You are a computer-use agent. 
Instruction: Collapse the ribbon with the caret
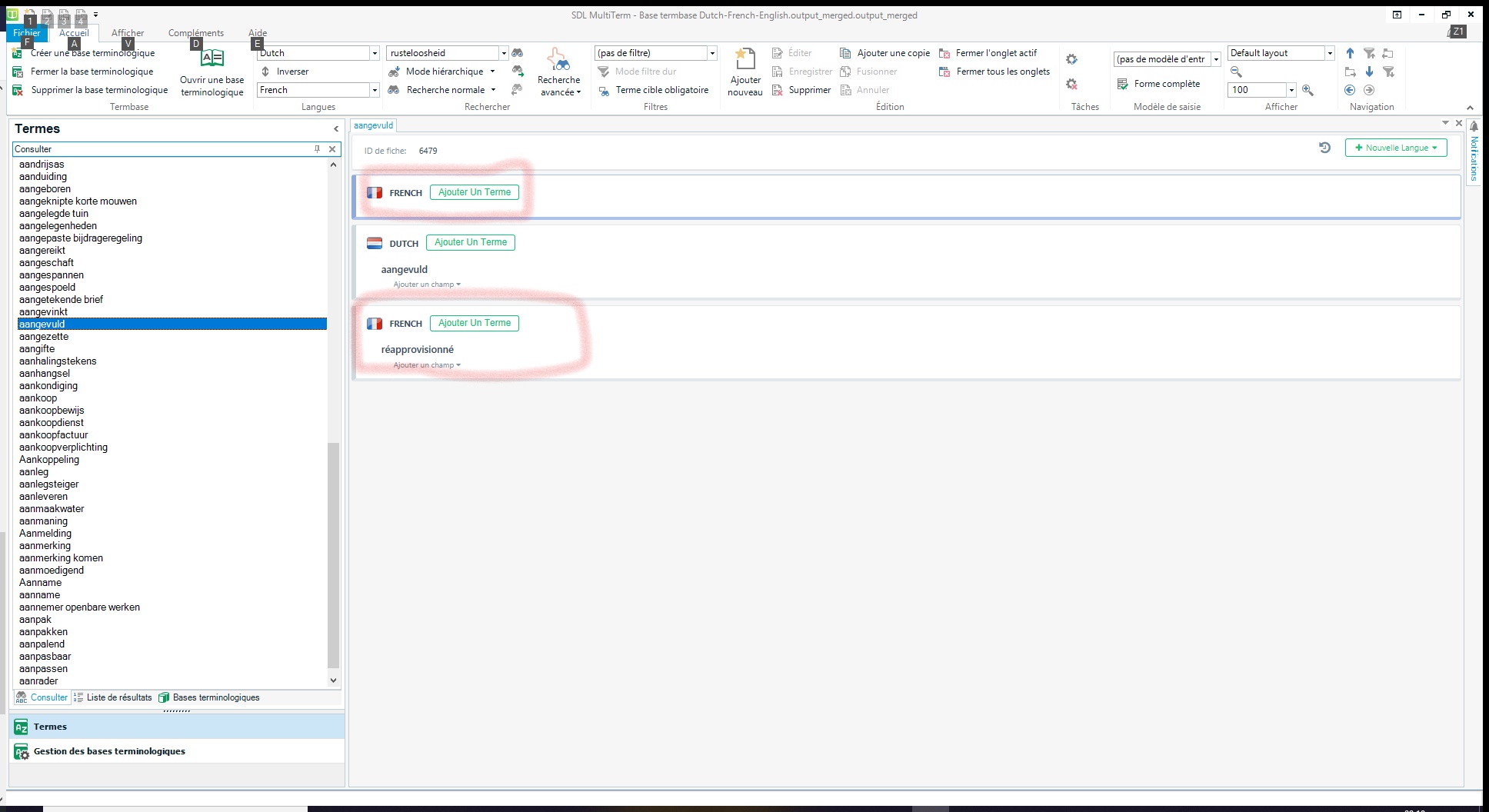[x=1470, y=108]
